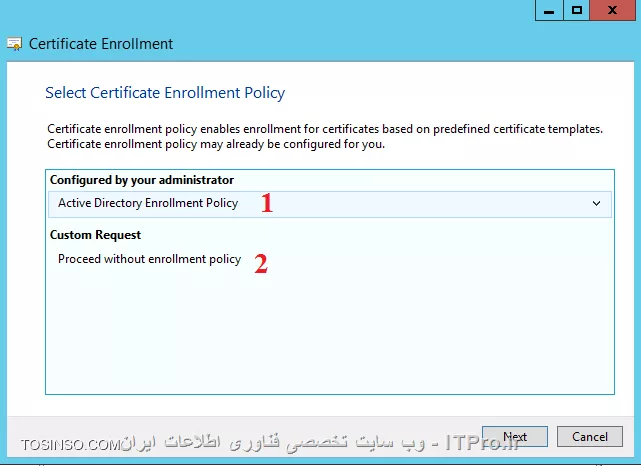Click the 'Custom Request' label
The image size is (641, 466).
tap(95, 235)
